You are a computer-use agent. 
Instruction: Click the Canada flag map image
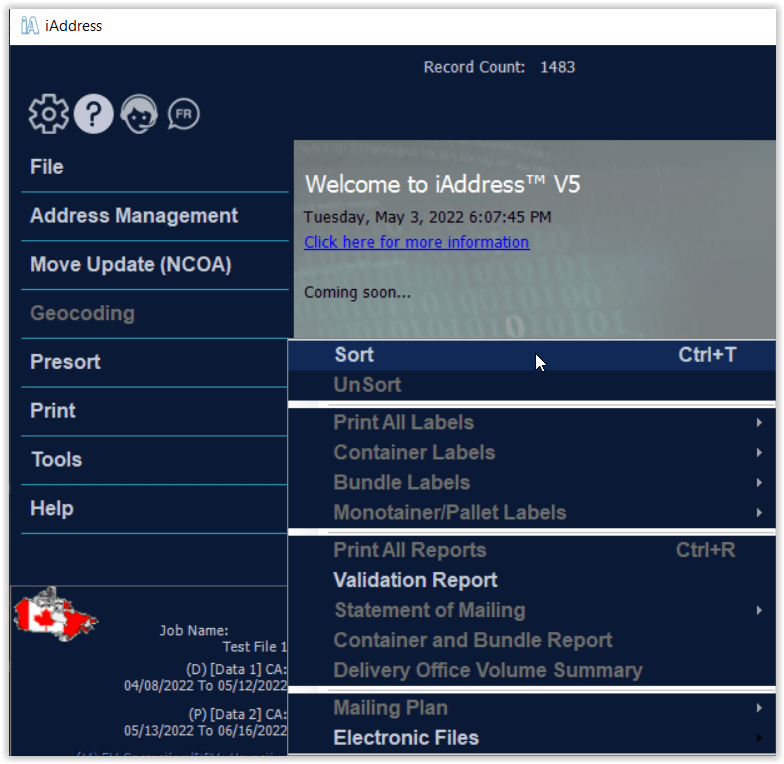pos(55,614)
